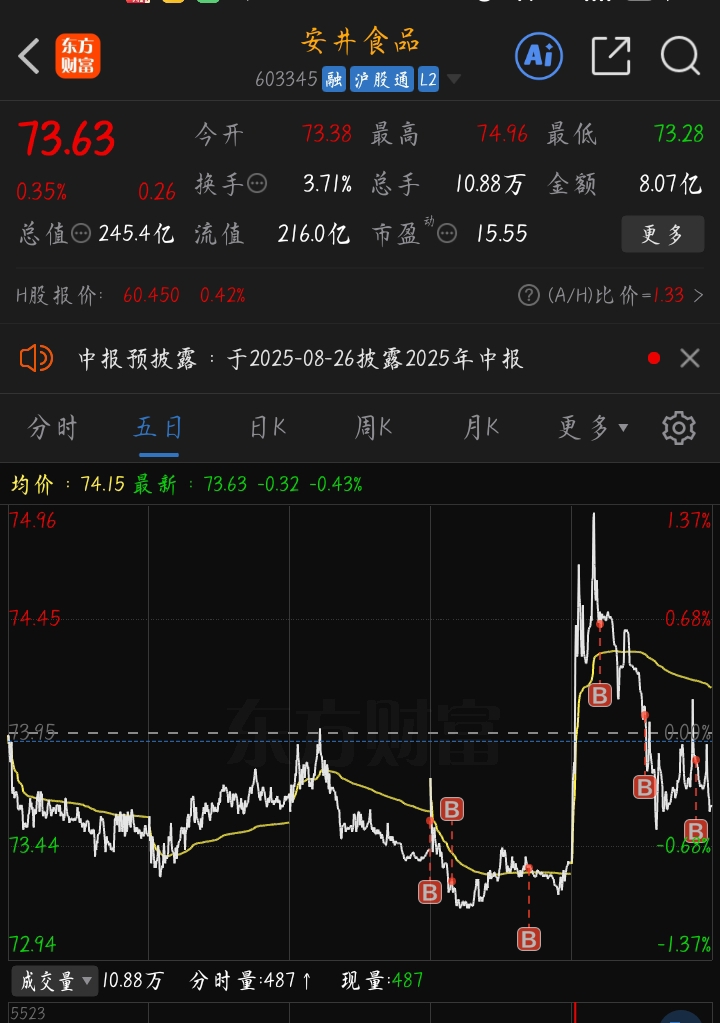The height and width of the screenshot is (1023, 720).
Task: Tap the info icon next to 市盈
Action: pos(447,233)
